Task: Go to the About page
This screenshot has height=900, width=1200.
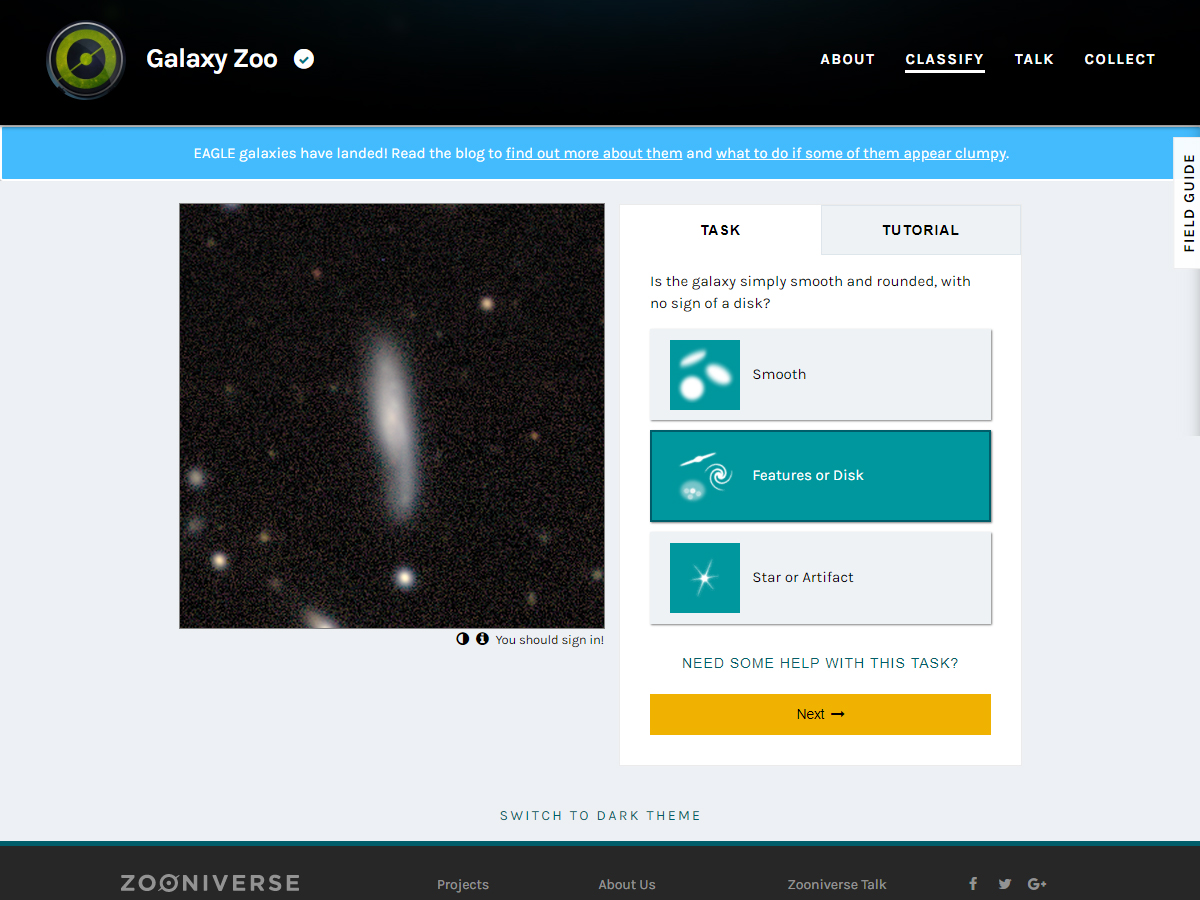Action: (x=847, y=59)
